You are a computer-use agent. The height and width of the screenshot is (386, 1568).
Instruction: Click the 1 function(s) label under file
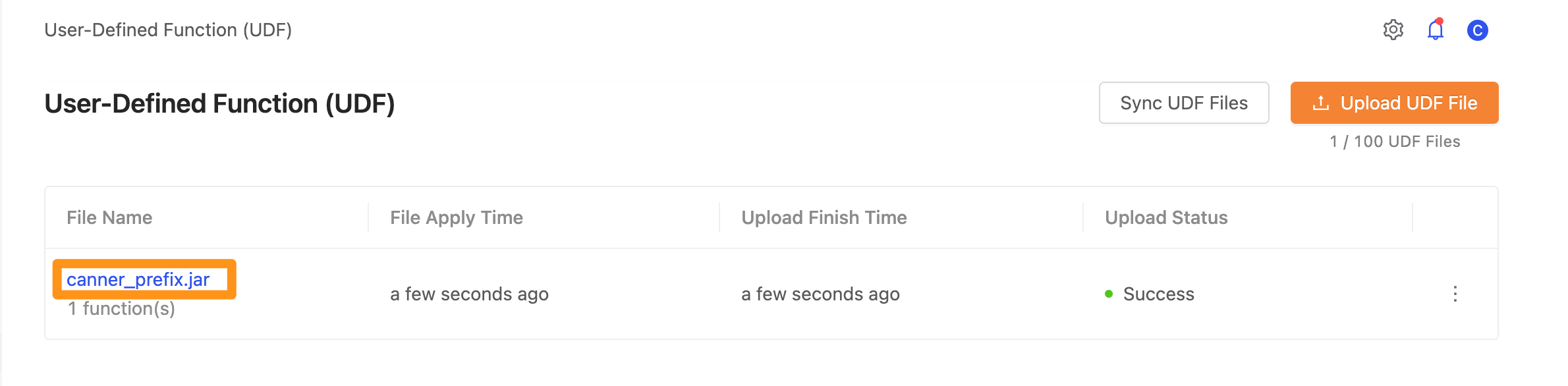click(x=121, y=309)
